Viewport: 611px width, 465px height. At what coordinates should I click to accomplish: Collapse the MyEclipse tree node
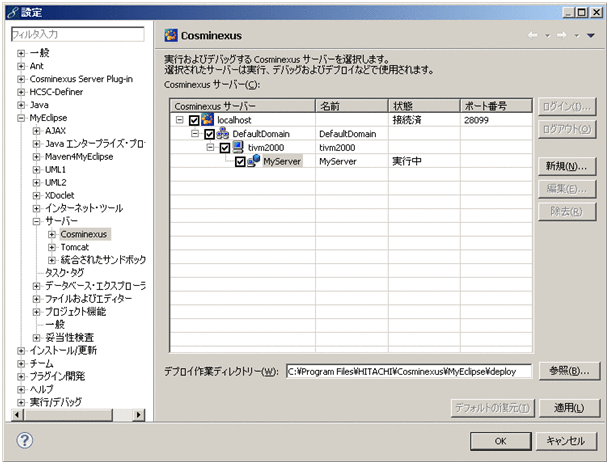click(x=21, y=118)
